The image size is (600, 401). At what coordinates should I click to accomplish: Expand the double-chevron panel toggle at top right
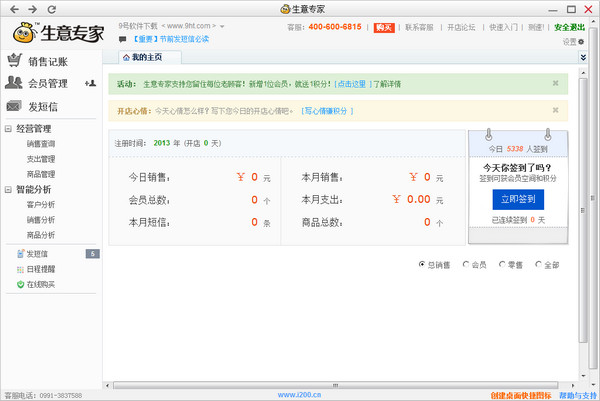tap(583, 58)
